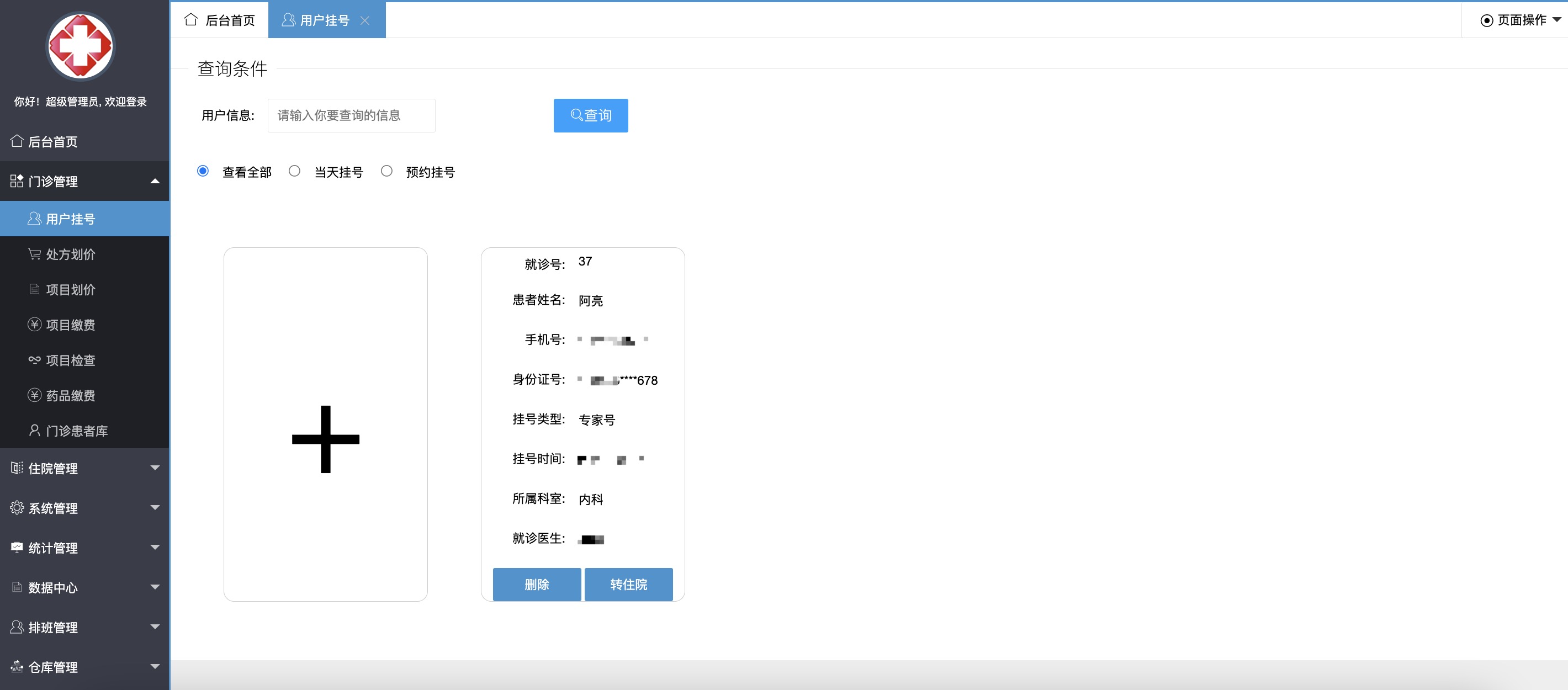
Task: Click the 查询 search button
Action: (x=590, y=115)
